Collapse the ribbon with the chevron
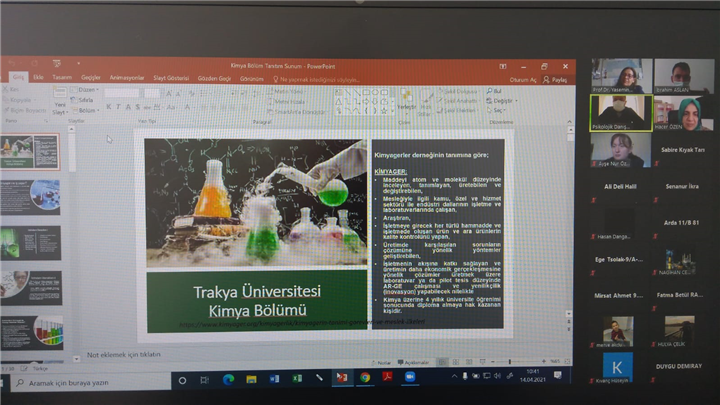720x405 pixels. click(569, 122)
